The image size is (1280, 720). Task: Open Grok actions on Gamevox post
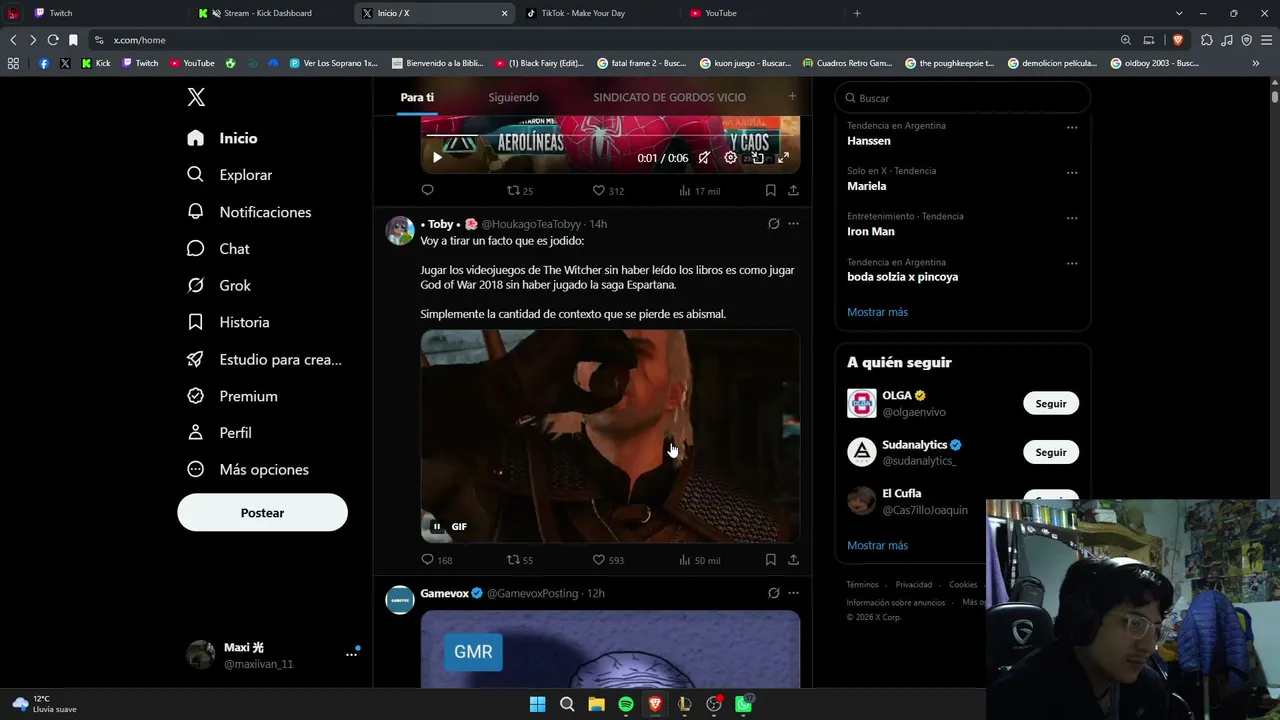pos(773,593)
